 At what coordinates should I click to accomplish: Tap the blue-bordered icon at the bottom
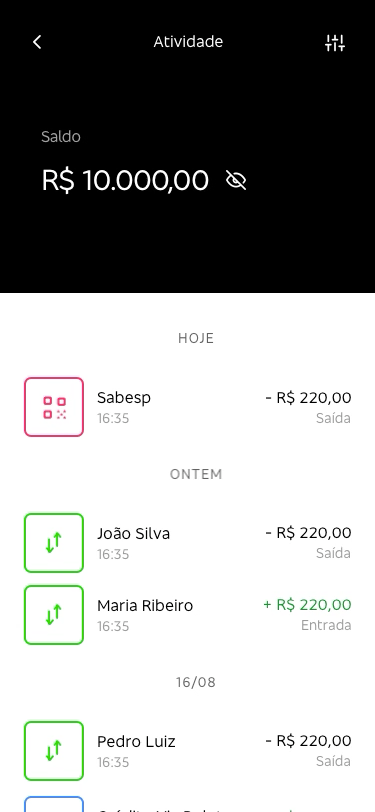click(x=54, y=804)
